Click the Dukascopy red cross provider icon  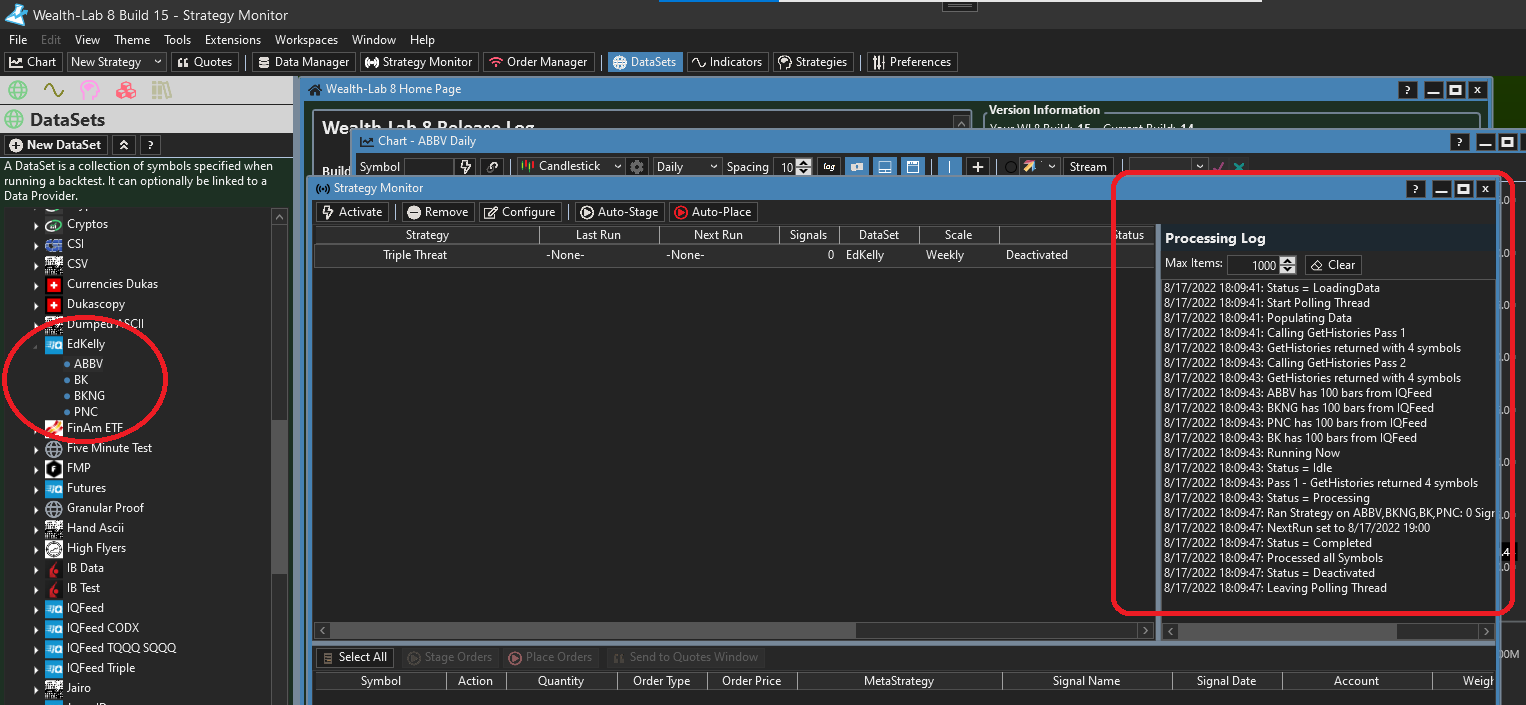coord(54,305)
